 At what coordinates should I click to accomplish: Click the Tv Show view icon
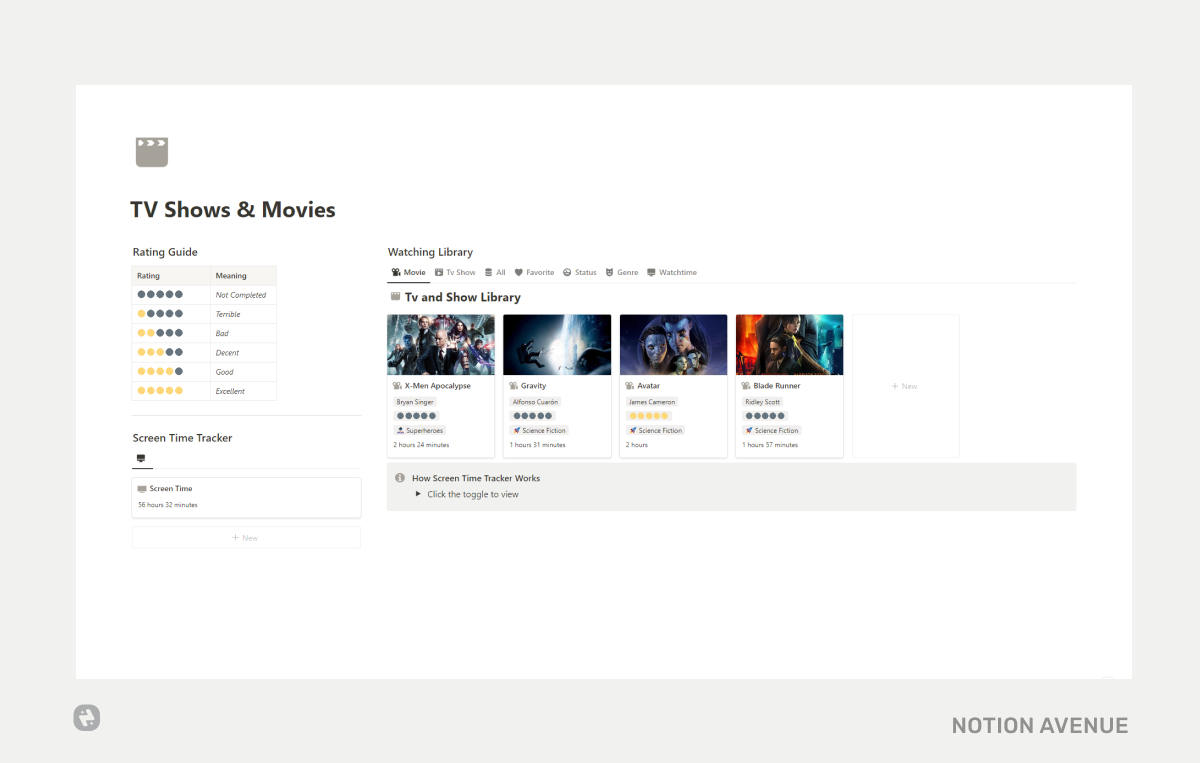coord(440,271)
